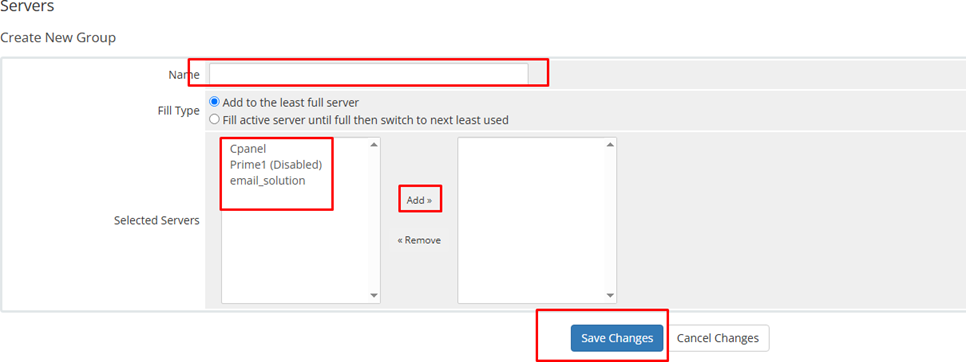Screen dimensions: 966x362
Task: Save Changes to the new group
Action: coord(617,338)
